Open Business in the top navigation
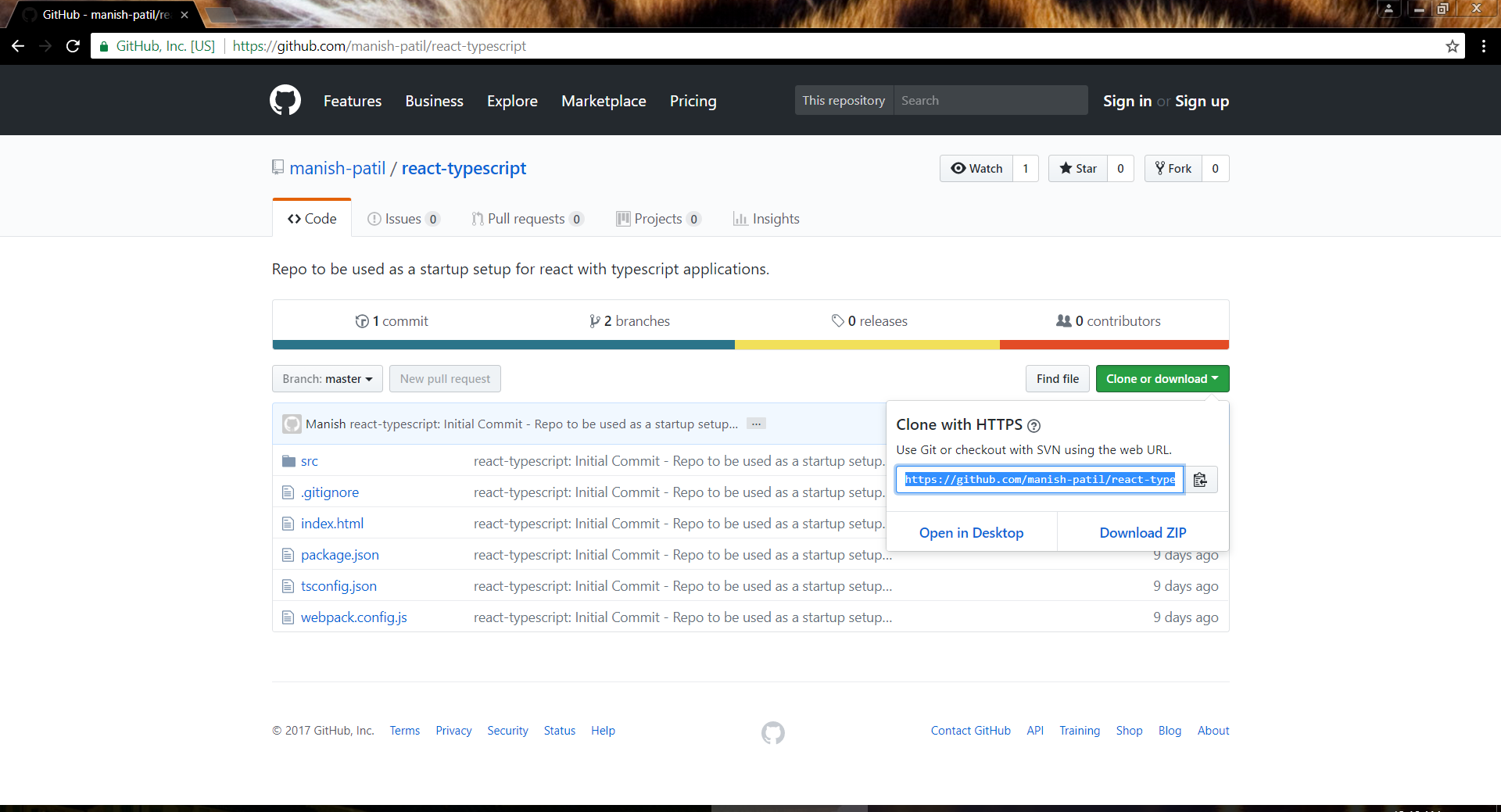Image resolution: width=1501 pixels, height=812 pixels. tap(434, 101)
